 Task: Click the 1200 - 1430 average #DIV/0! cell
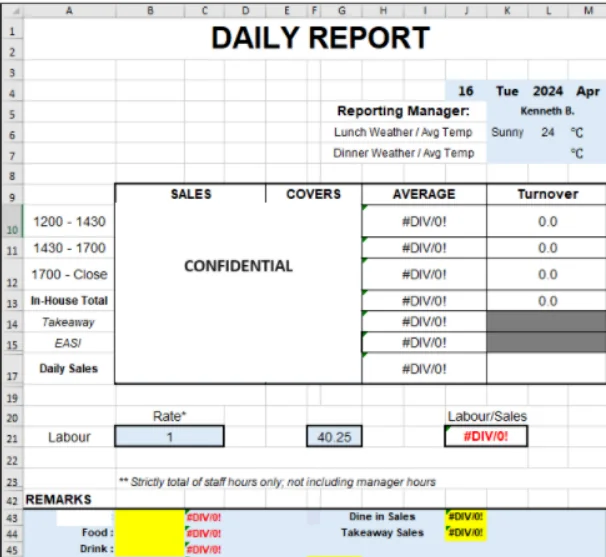click(x=424, y=222)
